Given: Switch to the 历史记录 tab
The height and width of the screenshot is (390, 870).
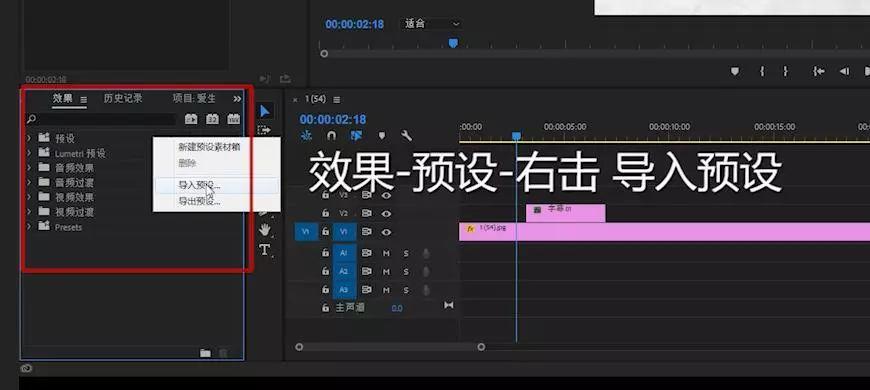Looking at the screenshot, I should click(x=123, y=98).
